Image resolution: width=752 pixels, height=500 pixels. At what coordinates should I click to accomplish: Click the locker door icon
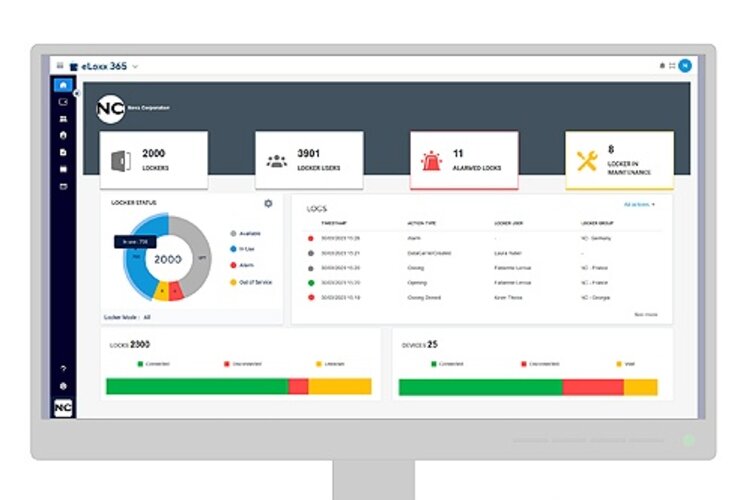point(122,160)
